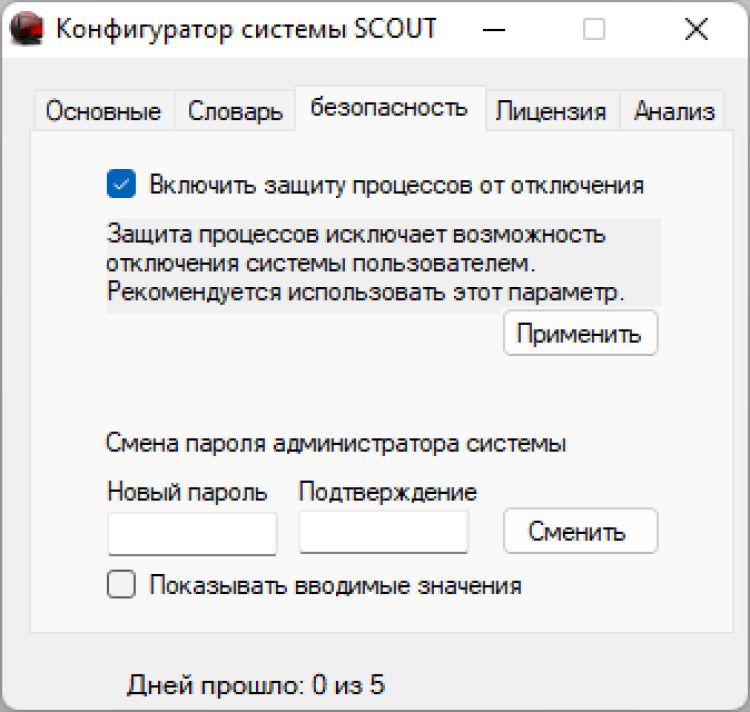Go to the Лицензия tab
The image size is (750, 712).
[x=551, y=111]
